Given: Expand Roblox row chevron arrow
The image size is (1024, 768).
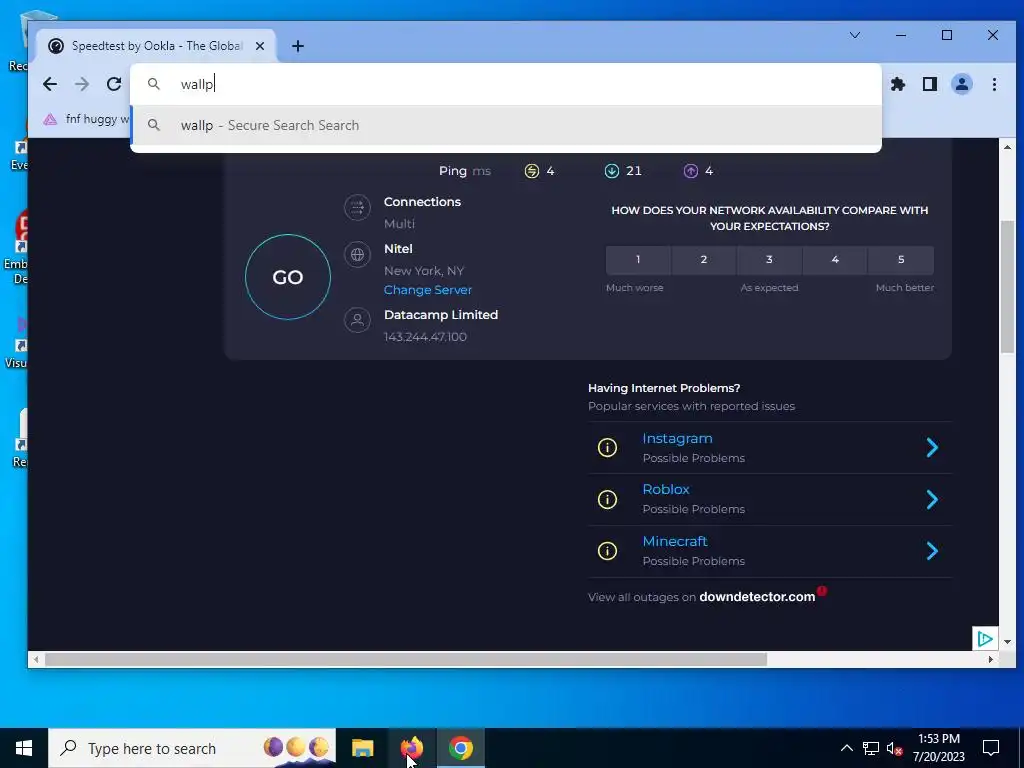Looking at the screenshot, I should coord(932,500).
